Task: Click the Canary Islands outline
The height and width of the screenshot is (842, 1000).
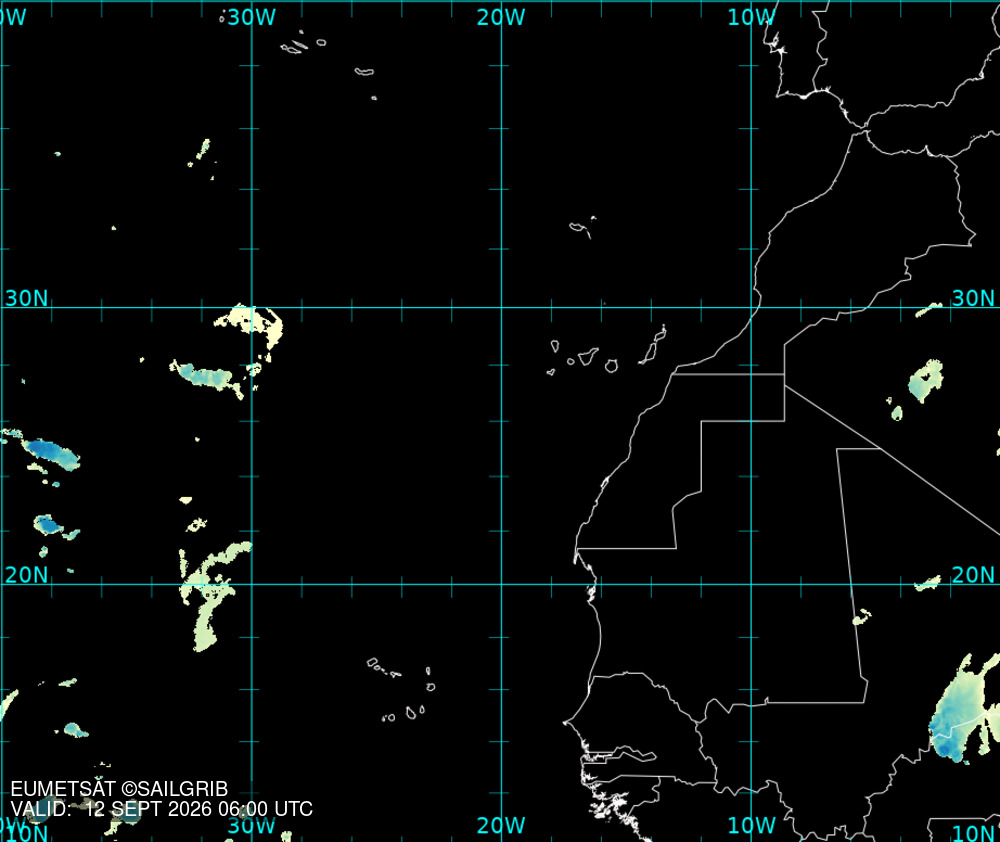Action: click(607, 350)
